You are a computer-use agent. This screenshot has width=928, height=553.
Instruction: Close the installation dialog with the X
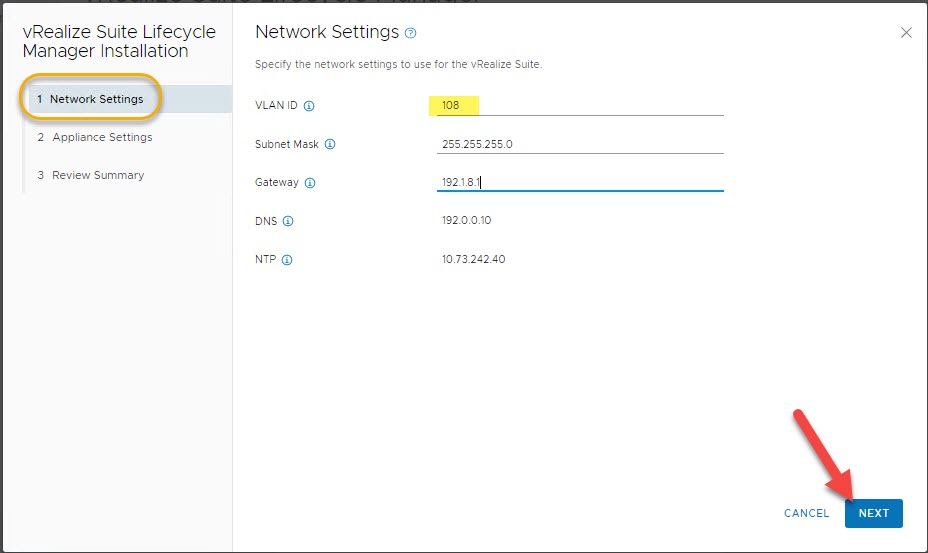click(906, 33)
